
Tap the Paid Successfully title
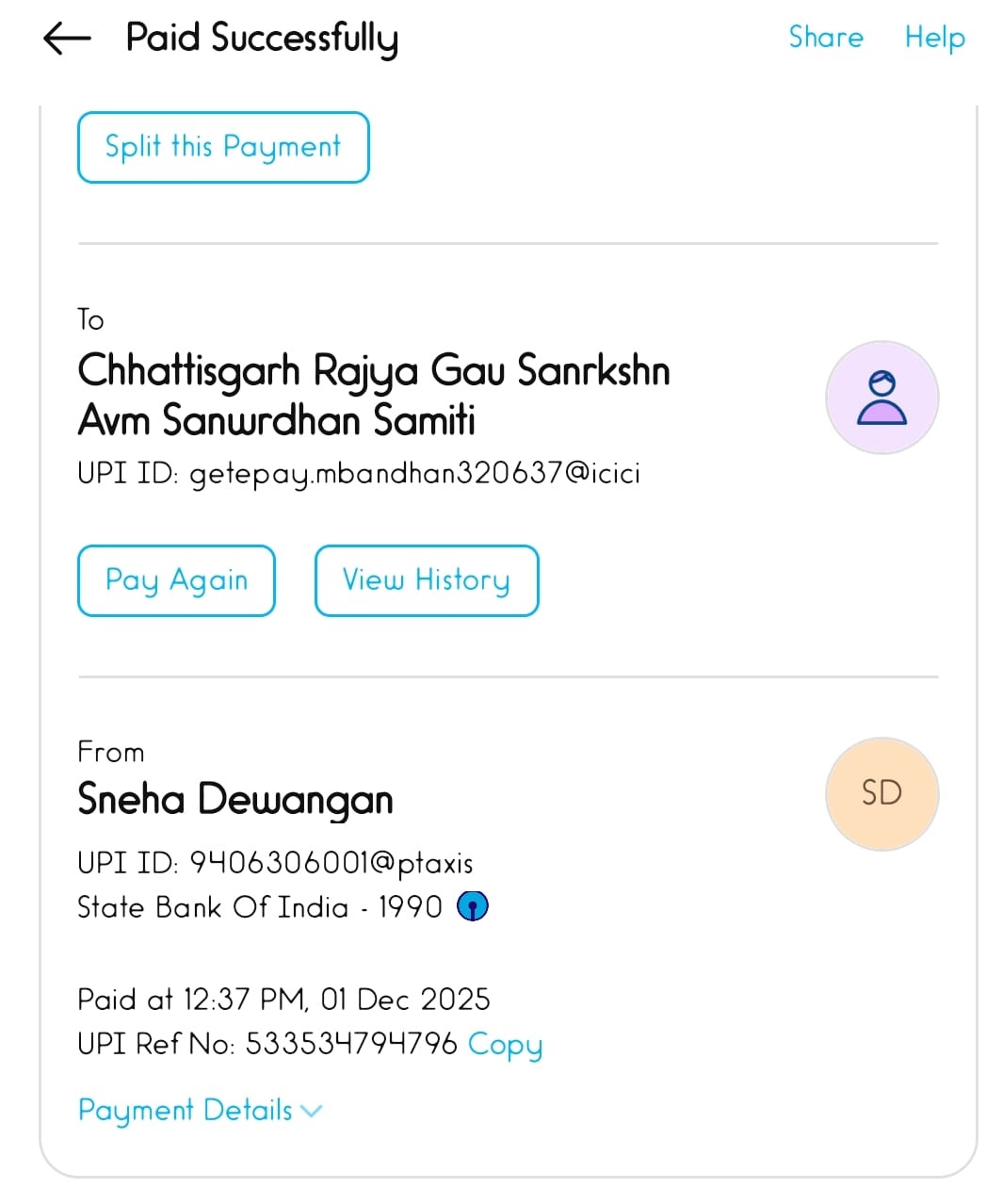click(262, 38)
